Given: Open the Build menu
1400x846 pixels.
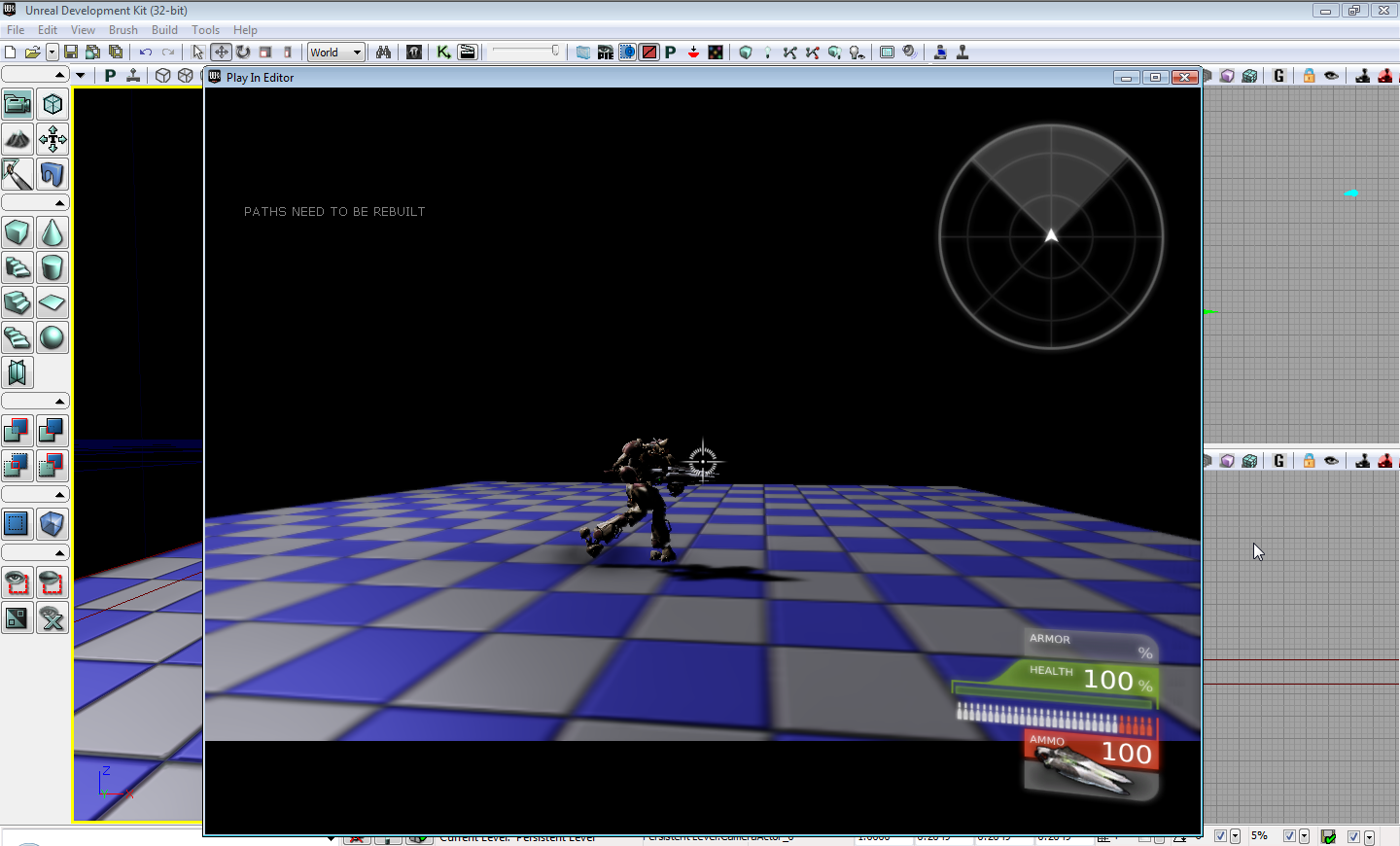Looking at the screenshot, I should tap(165, 30).
